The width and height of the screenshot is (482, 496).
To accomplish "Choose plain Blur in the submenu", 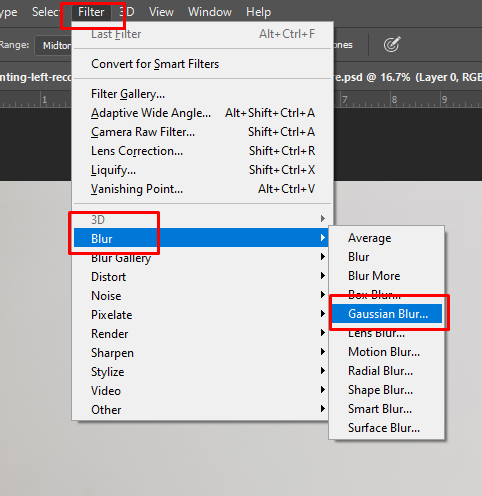I will coord(387,257).
